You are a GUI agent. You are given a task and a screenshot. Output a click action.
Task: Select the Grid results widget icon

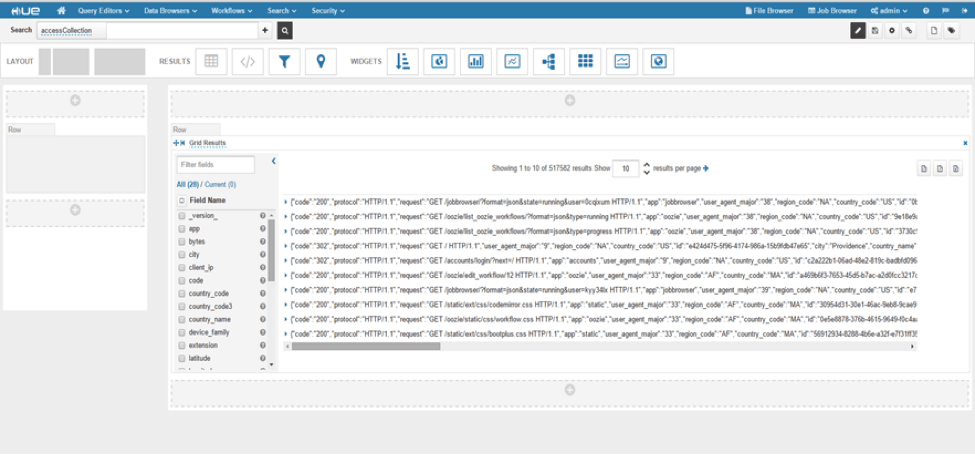[x=211, y=61]
